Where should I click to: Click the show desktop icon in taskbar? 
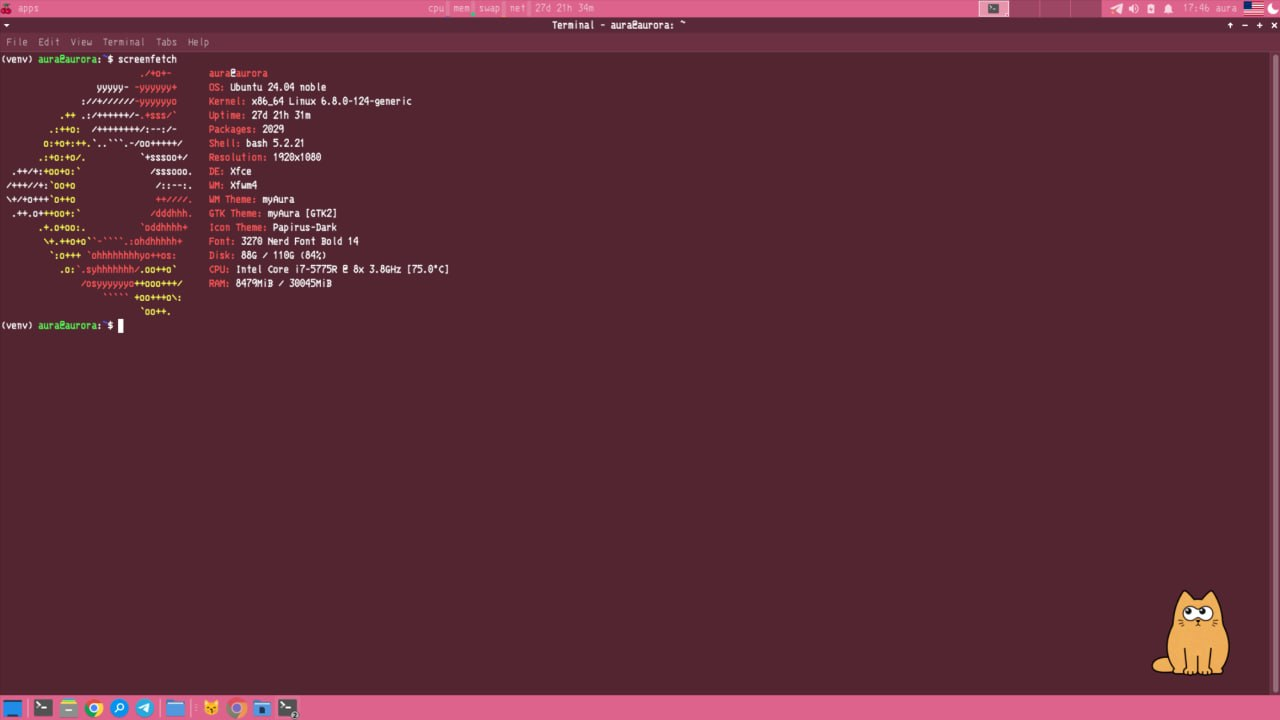pos(13,708)
